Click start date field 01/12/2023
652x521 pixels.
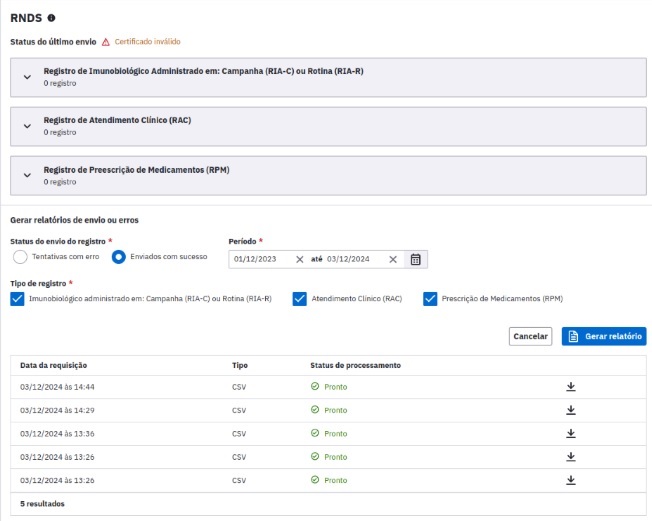(262, 259)
